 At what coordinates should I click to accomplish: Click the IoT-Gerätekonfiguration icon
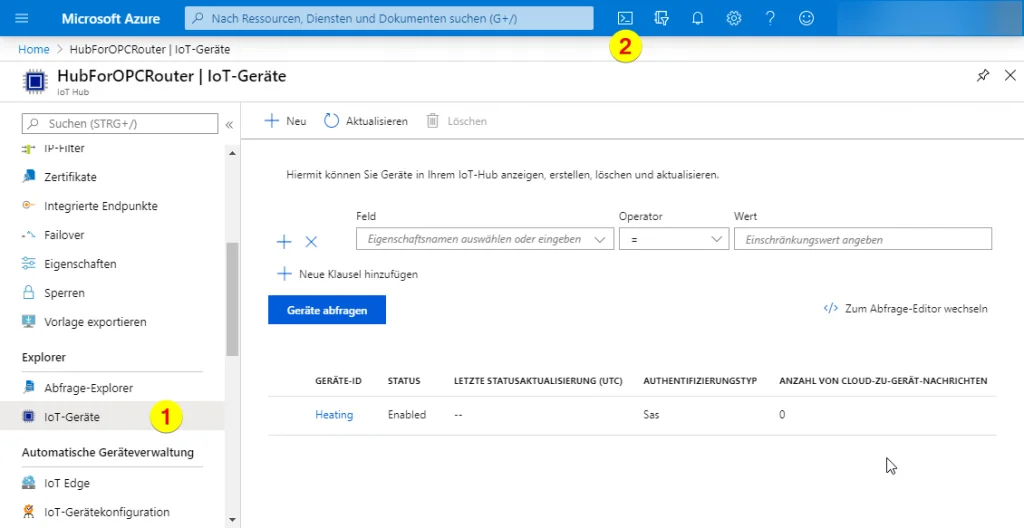coord(29,512)
